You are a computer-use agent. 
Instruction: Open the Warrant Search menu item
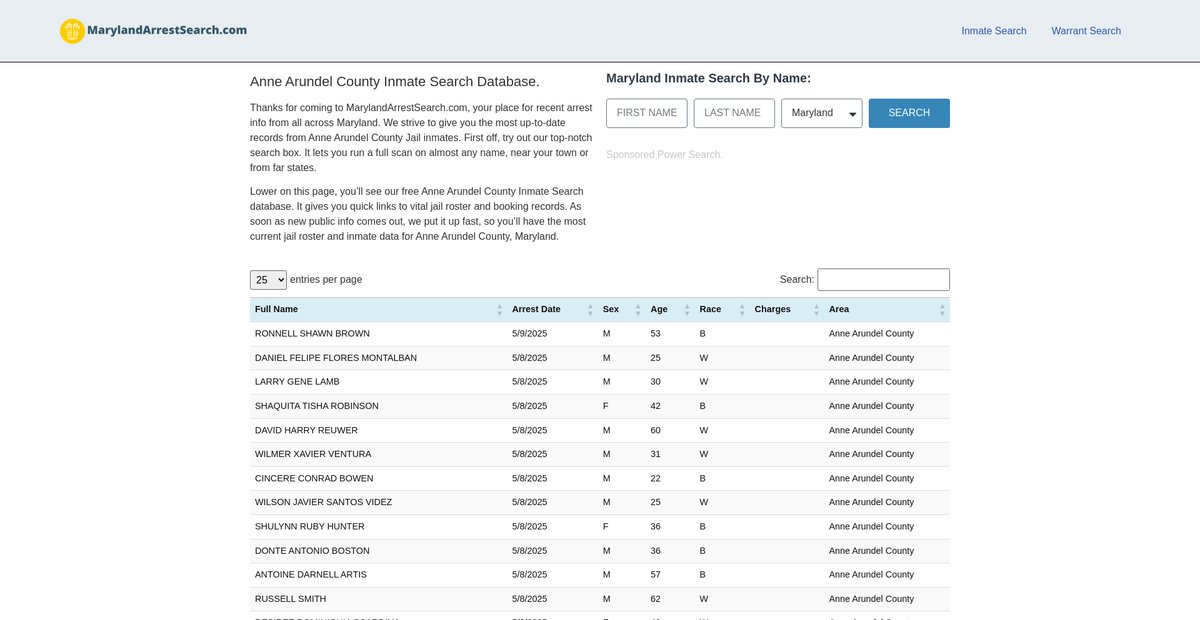(x=1085, y=31)
